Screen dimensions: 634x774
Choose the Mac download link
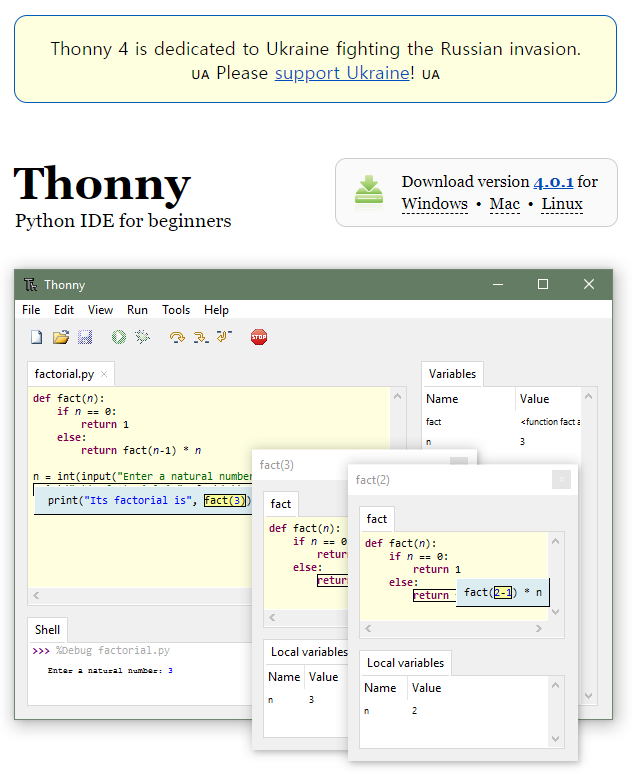coord(505,204)
